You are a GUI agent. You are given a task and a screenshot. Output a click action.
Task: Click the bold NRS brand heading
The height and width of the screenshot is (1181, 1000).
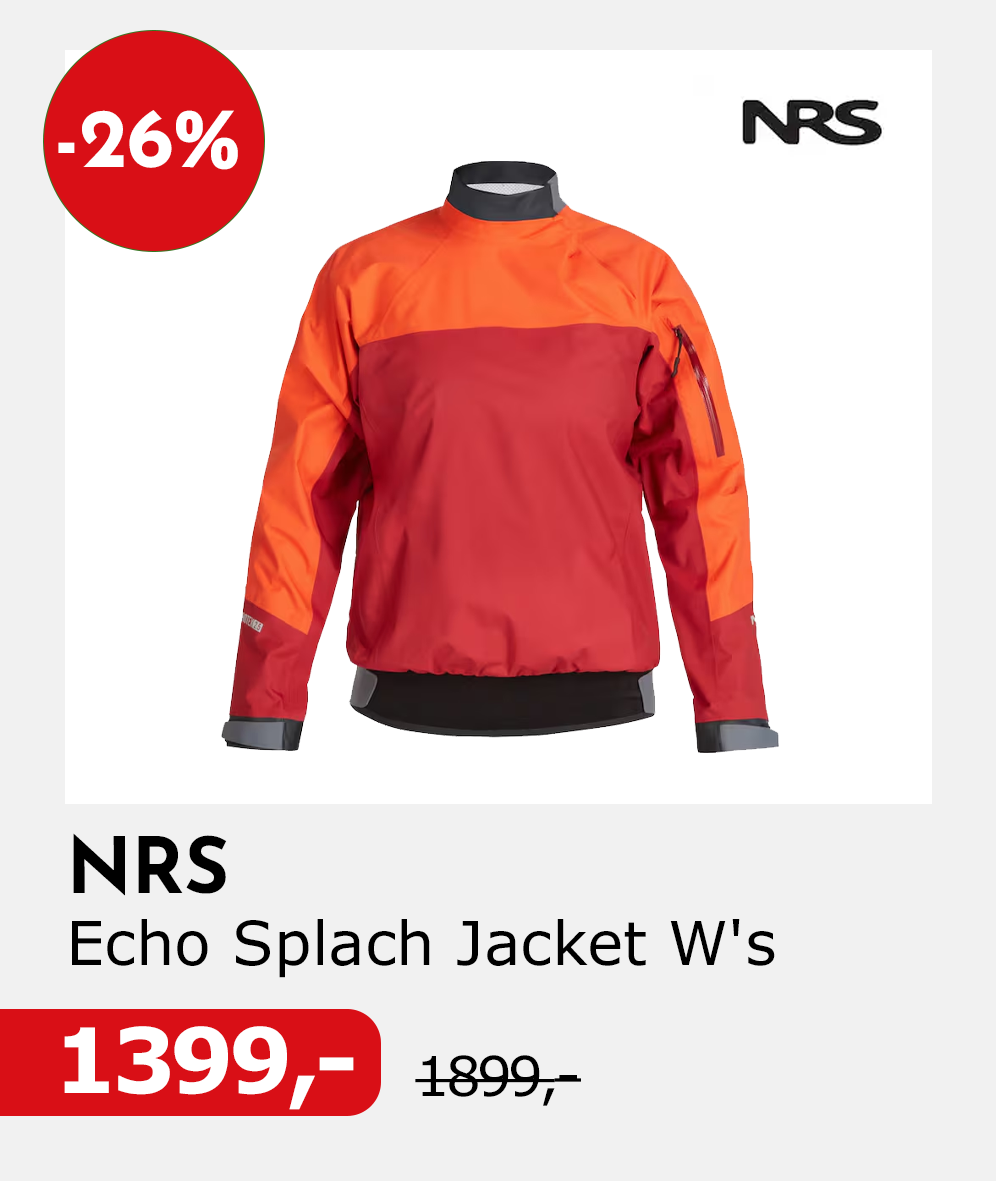(149, 865)
